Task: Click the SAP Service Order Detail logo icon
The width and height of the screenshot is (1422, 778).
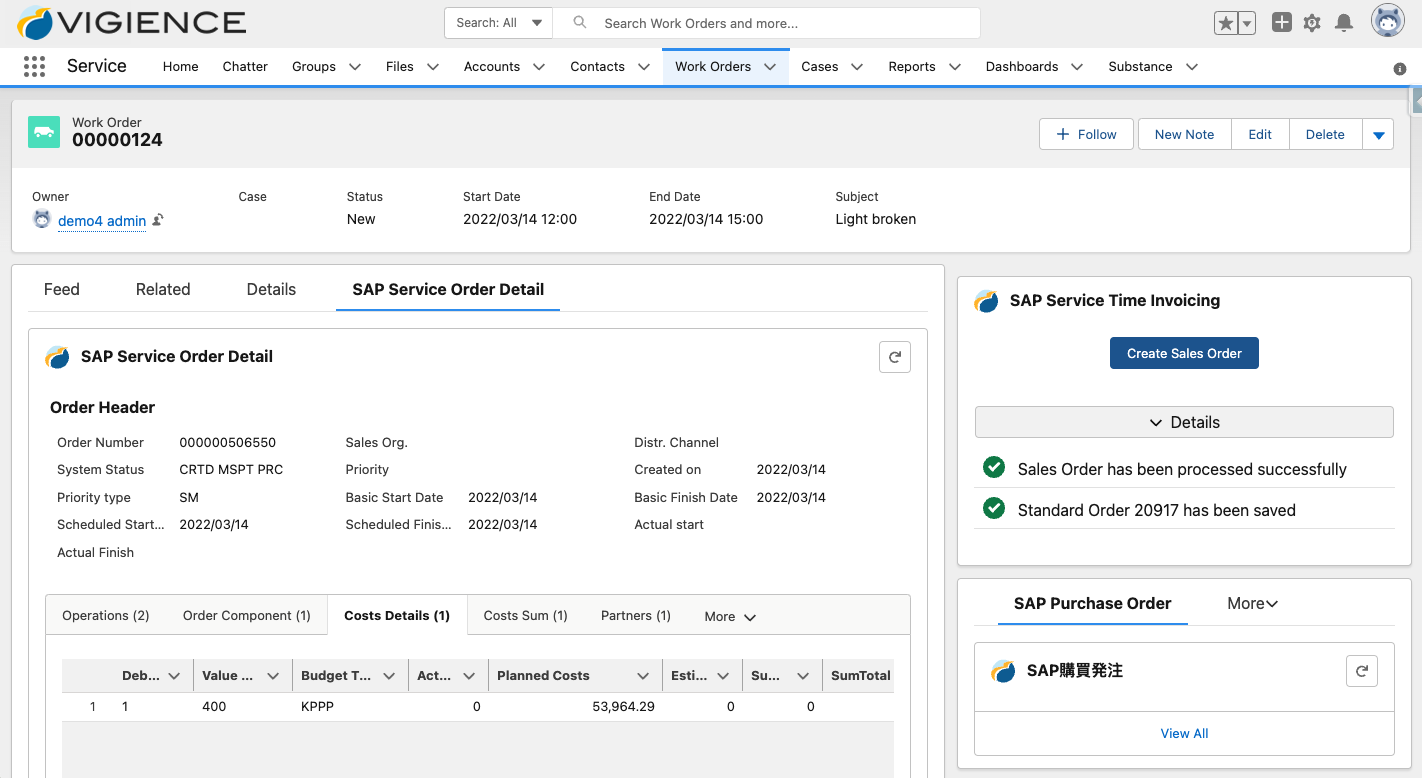Action: click(58, 357)
